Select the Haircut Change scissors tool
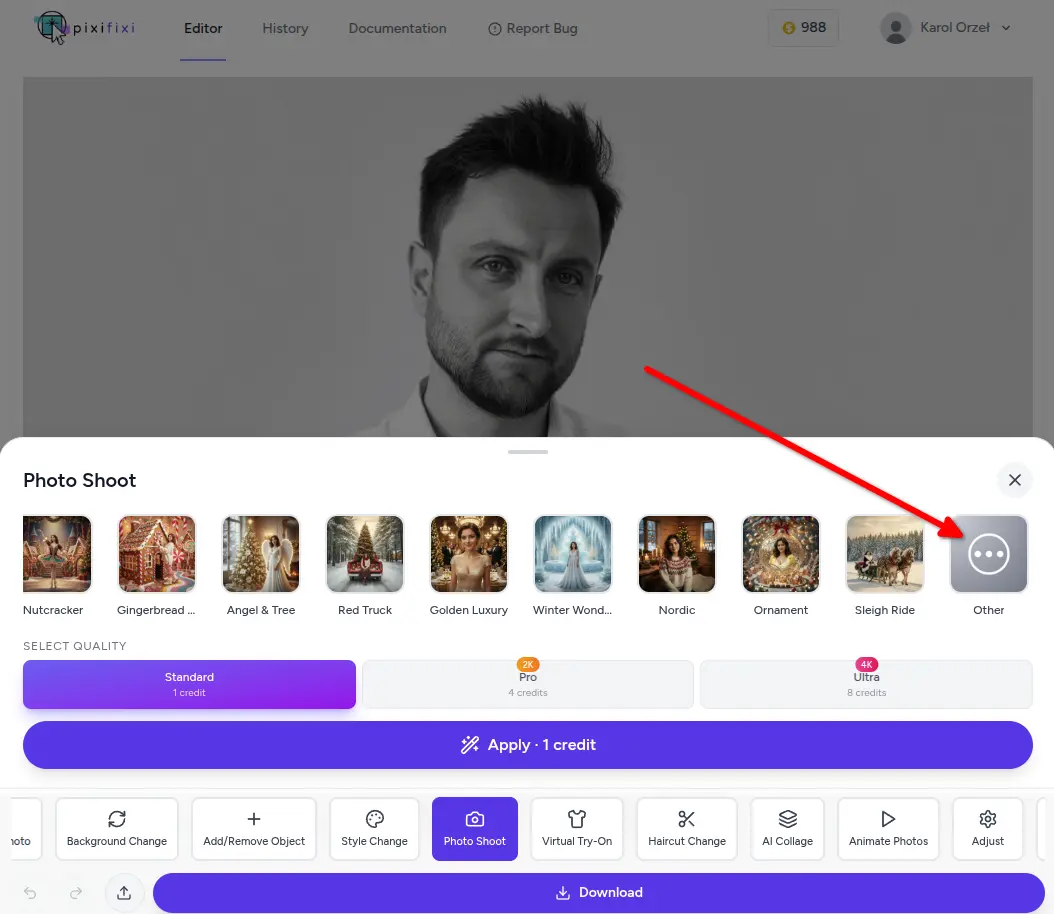 pyautogui.click(x=687, y=828)
